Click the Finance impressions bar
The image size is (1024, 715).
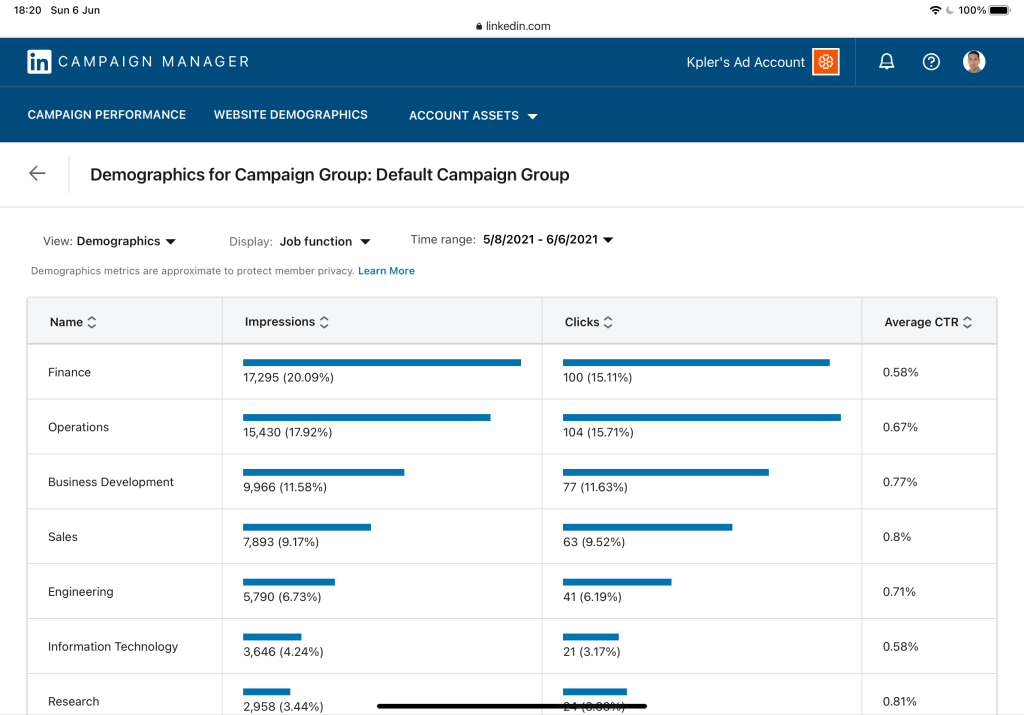click(x=381, y=362)
